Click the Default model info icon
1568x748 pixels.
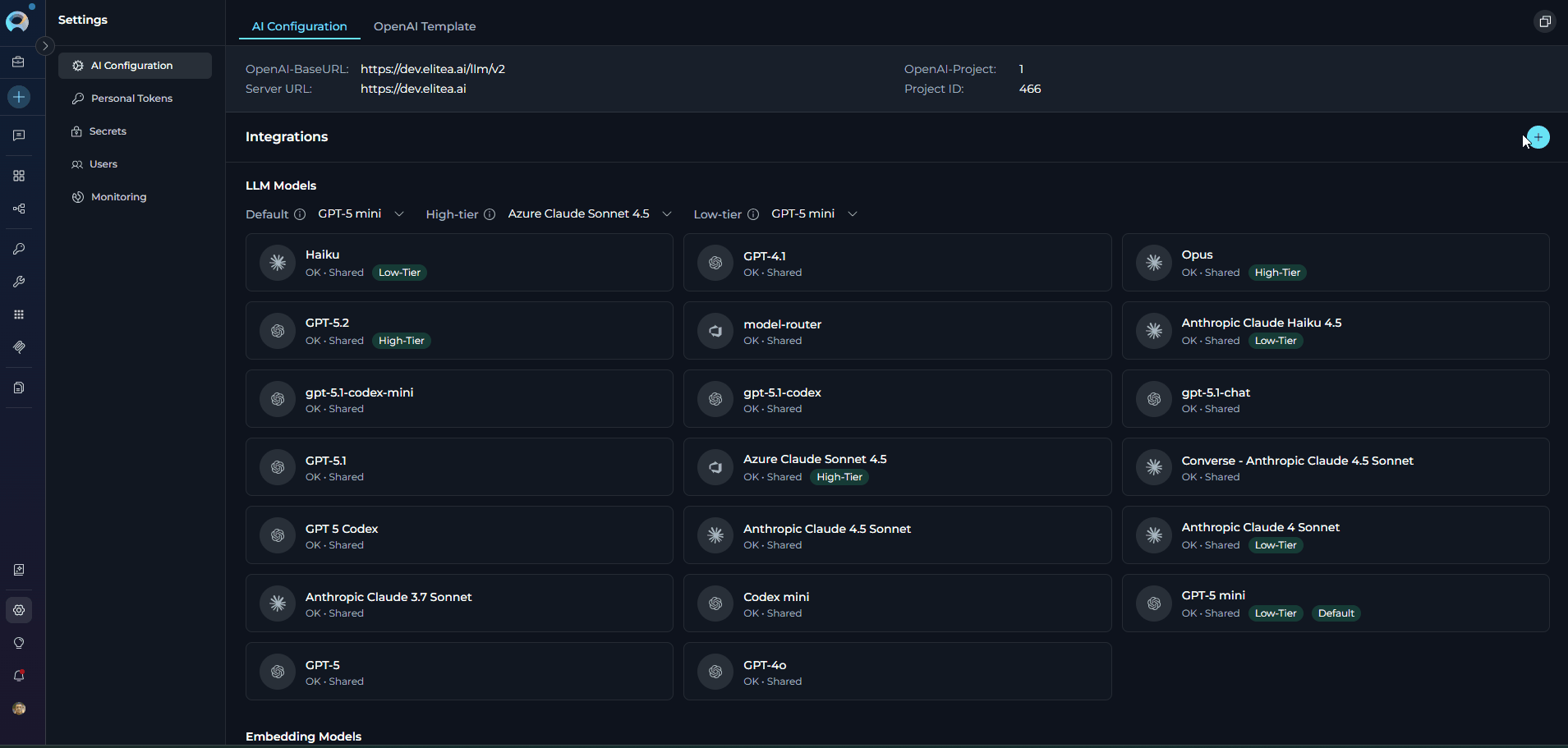click(300, 214)
